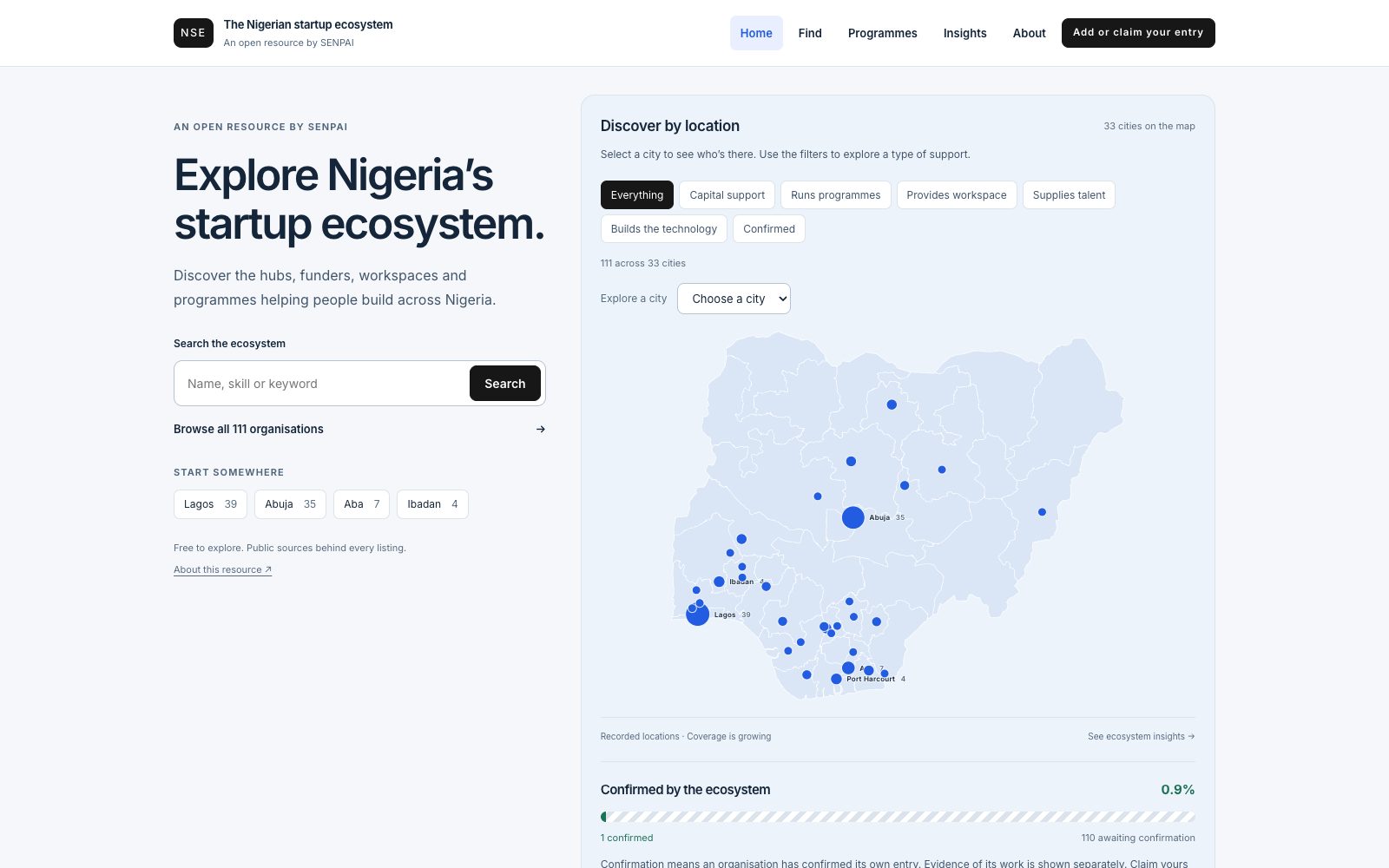Open See ecosystem insights link
The image size is (1389, 868).
click(x=1141, y=736)
